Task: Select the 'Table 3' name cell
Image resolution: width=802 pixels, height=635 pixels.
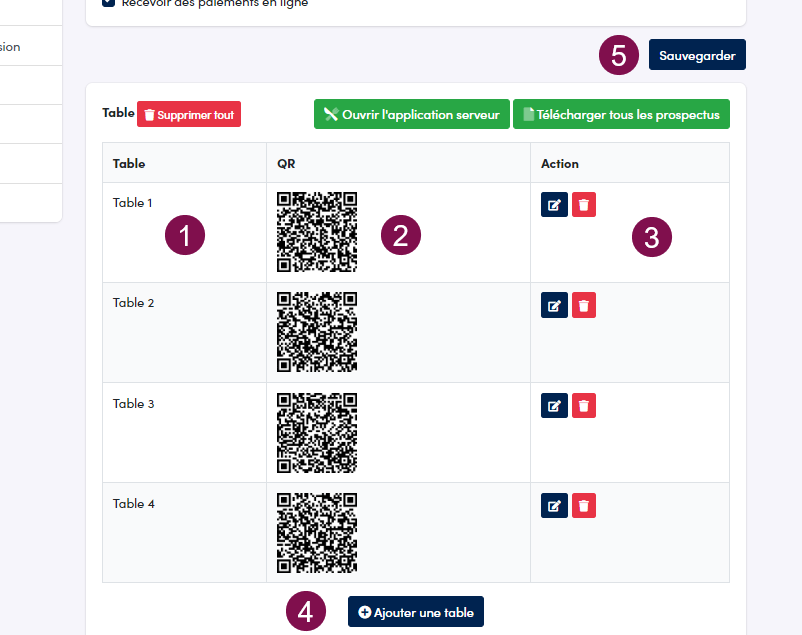Action: click(x=184, y=433)
